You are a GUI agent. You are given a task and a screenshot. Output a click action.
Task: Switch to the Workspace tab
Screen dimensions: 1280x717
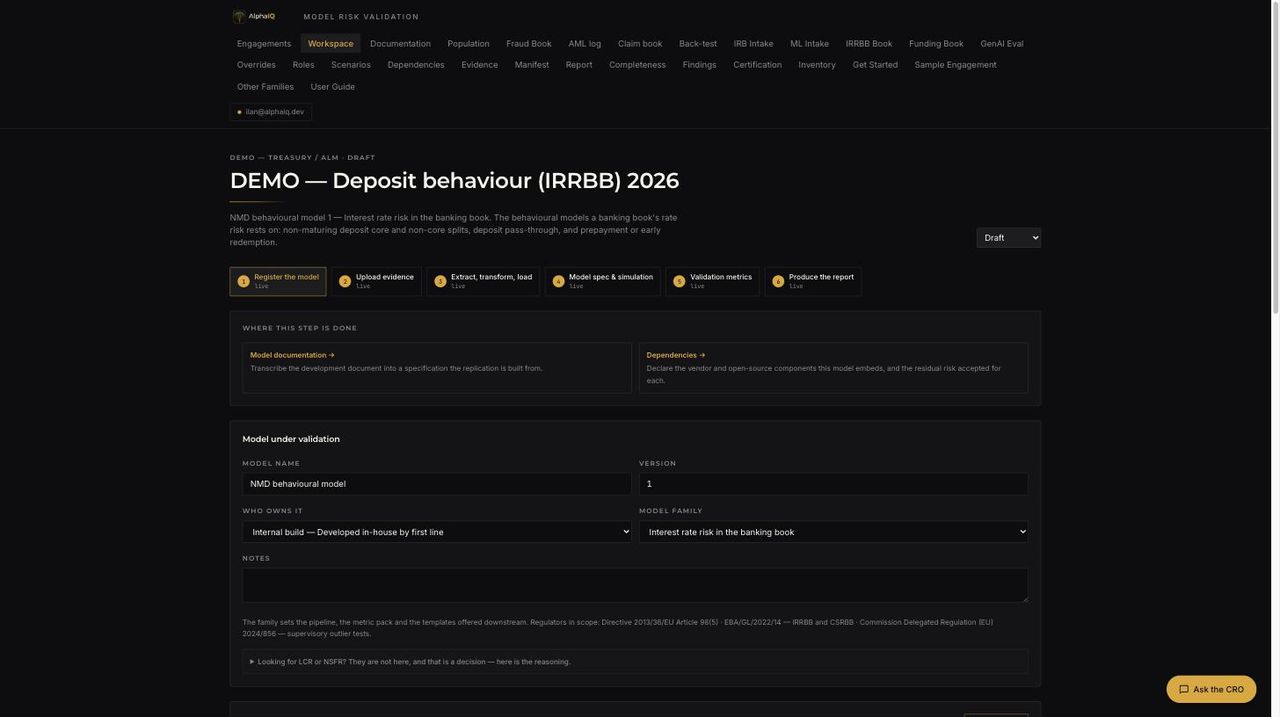(331, 44)
